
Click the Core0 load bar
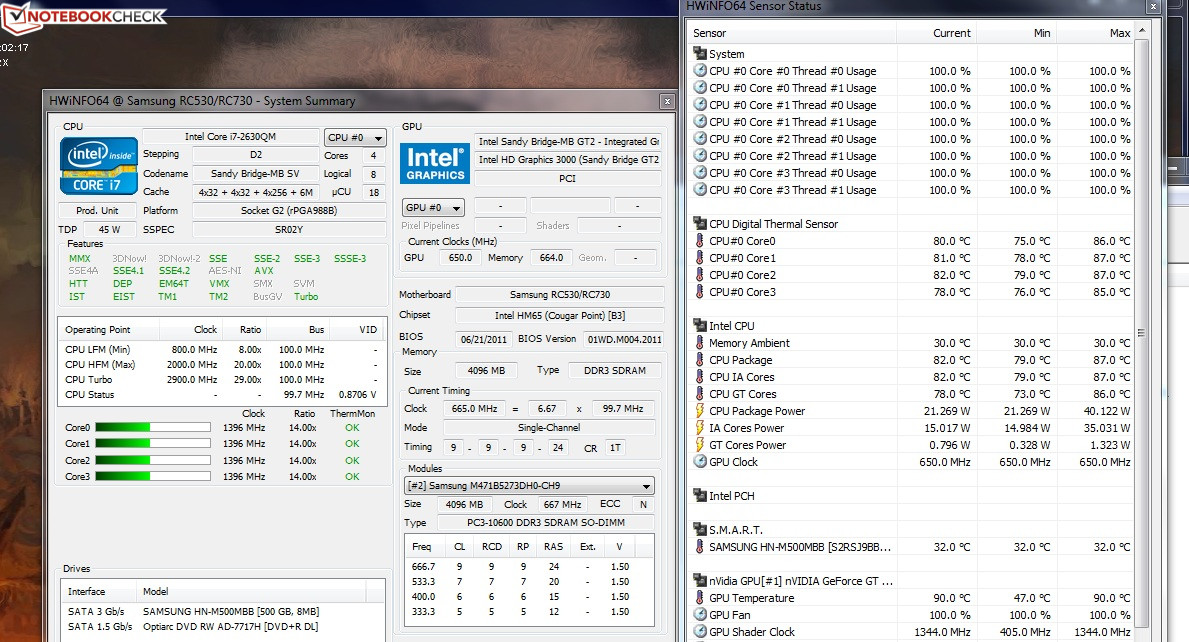pos(152,427)
